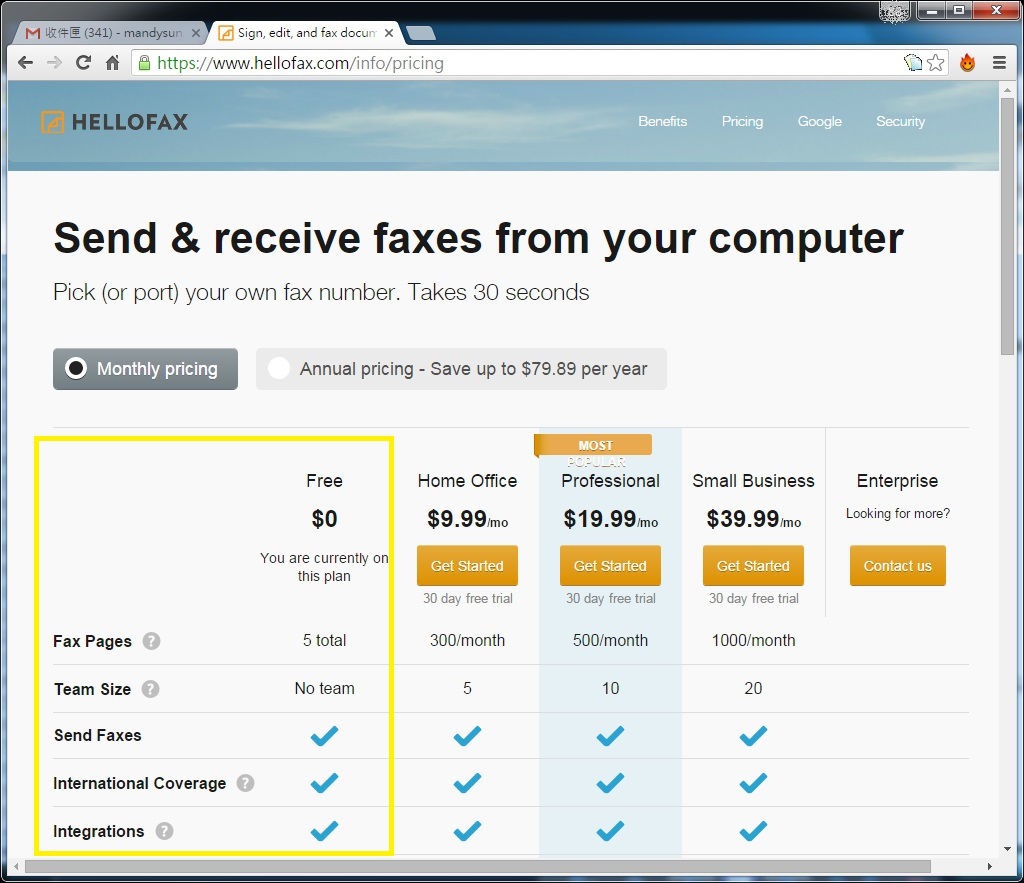This screenshot has height=883, width=1024.
Task: Click the green lock security icon
Action: click(144, 63)
